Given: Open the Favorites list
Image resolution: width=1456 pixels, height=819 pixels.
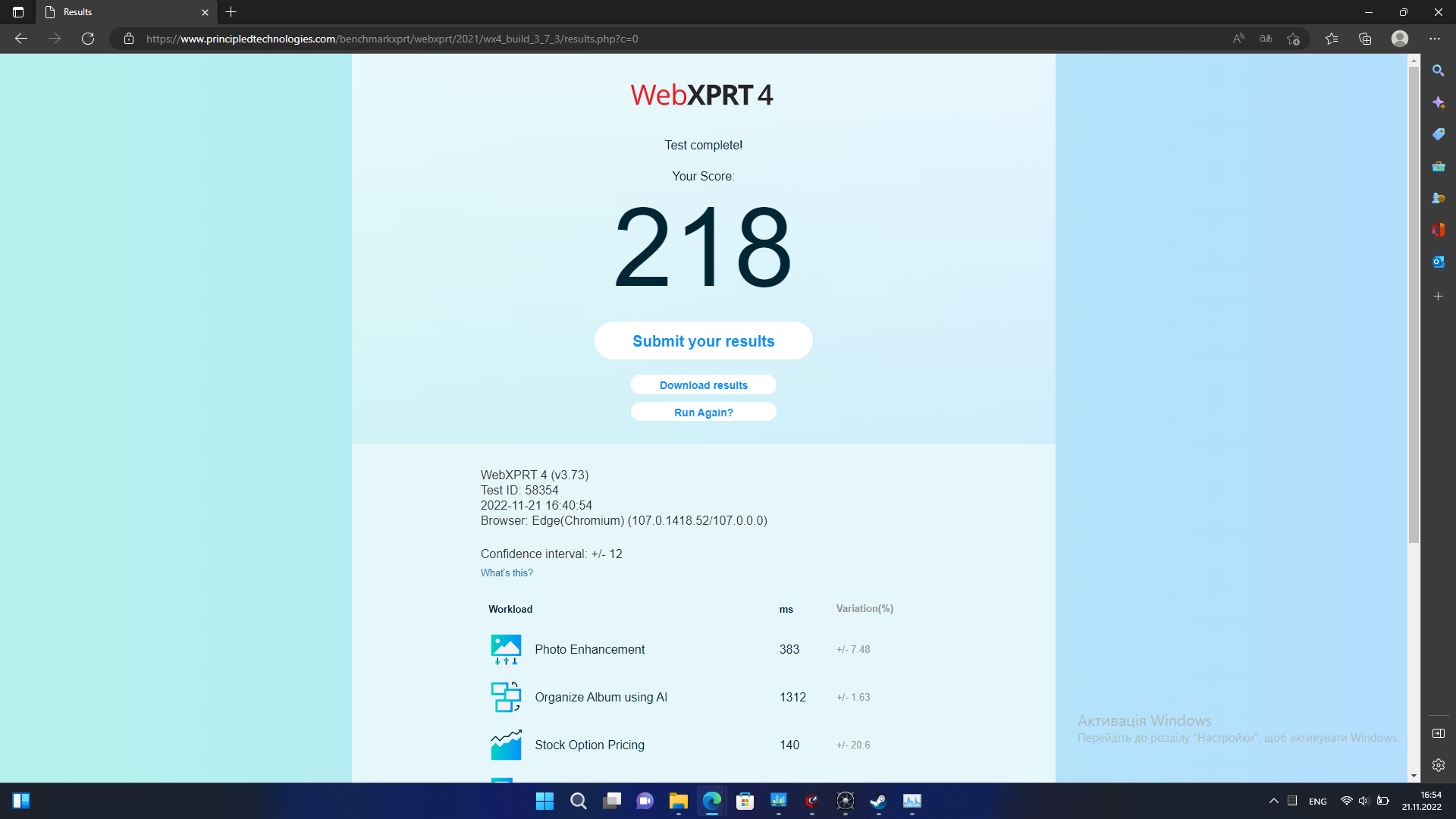Looking at the screenshot, I should click(x=1332, y=39).
